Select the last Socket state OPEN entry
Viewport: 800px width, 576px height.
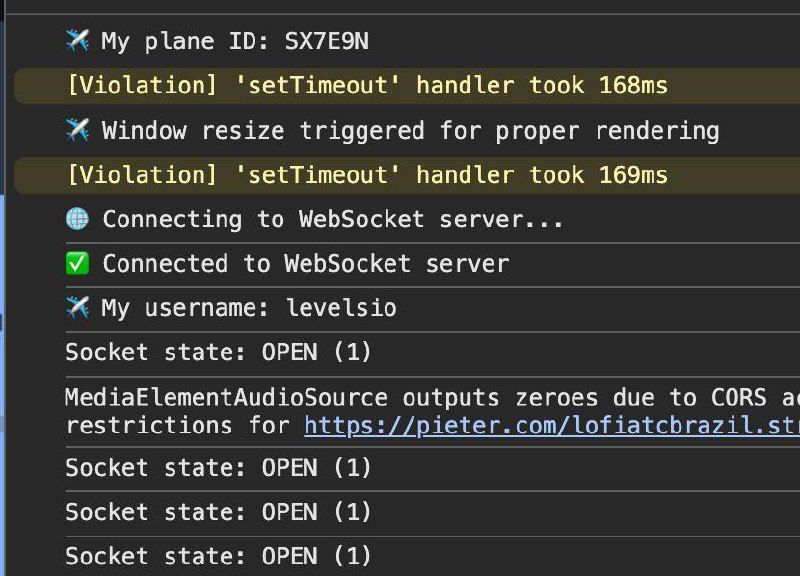(x=218, y=556)
